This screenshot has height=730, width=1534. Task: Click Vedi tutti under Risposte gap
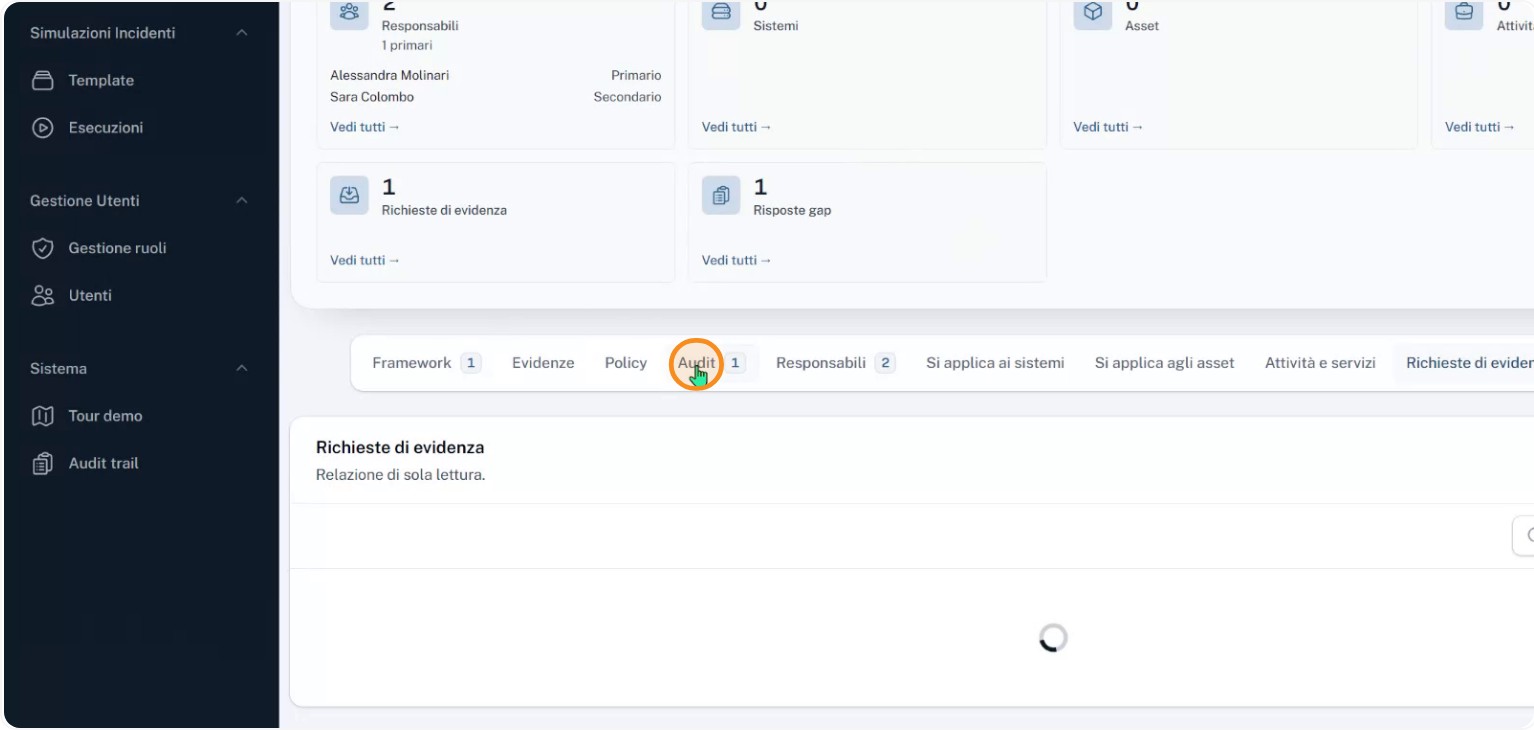point(737,260)
